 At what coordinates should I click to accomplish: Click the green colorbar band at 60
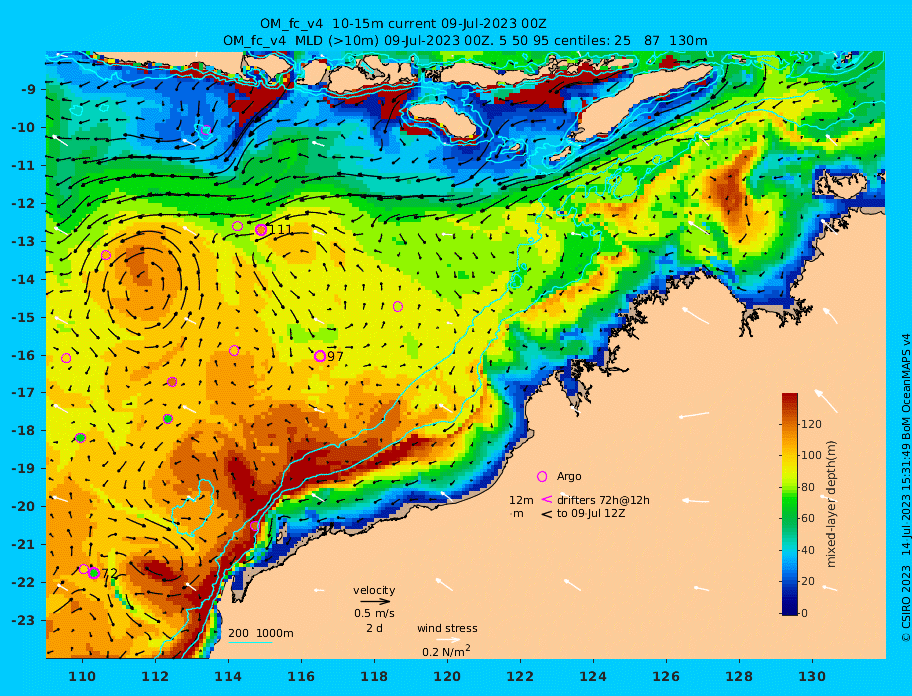[790, 518]
